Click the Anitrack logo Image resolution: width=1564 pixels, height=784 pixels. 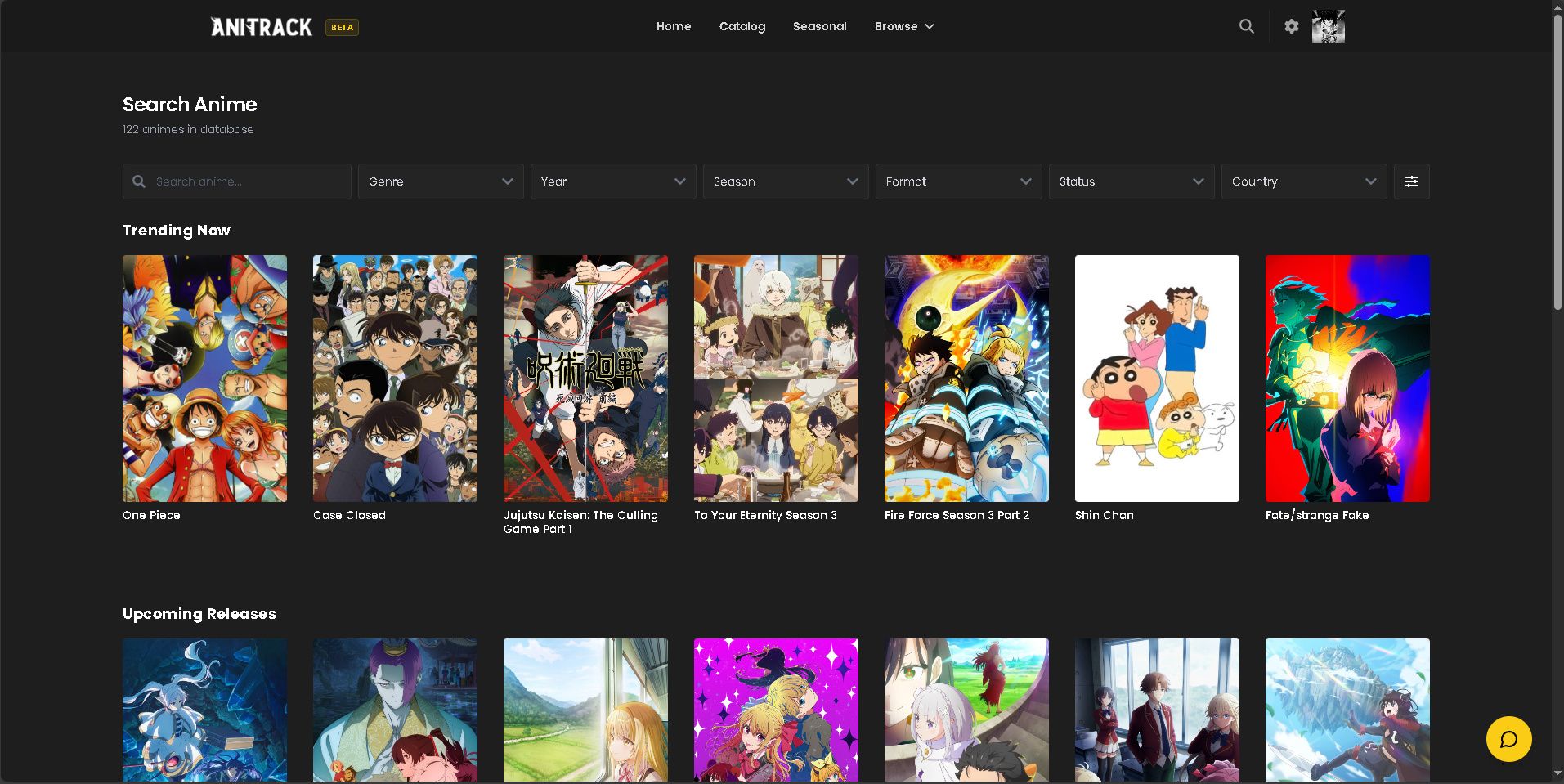click(260, 26)
